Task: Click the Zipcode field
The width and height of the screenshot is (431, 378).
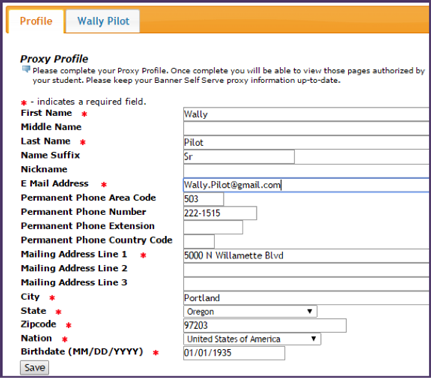Action: click(x=265, y=325)
